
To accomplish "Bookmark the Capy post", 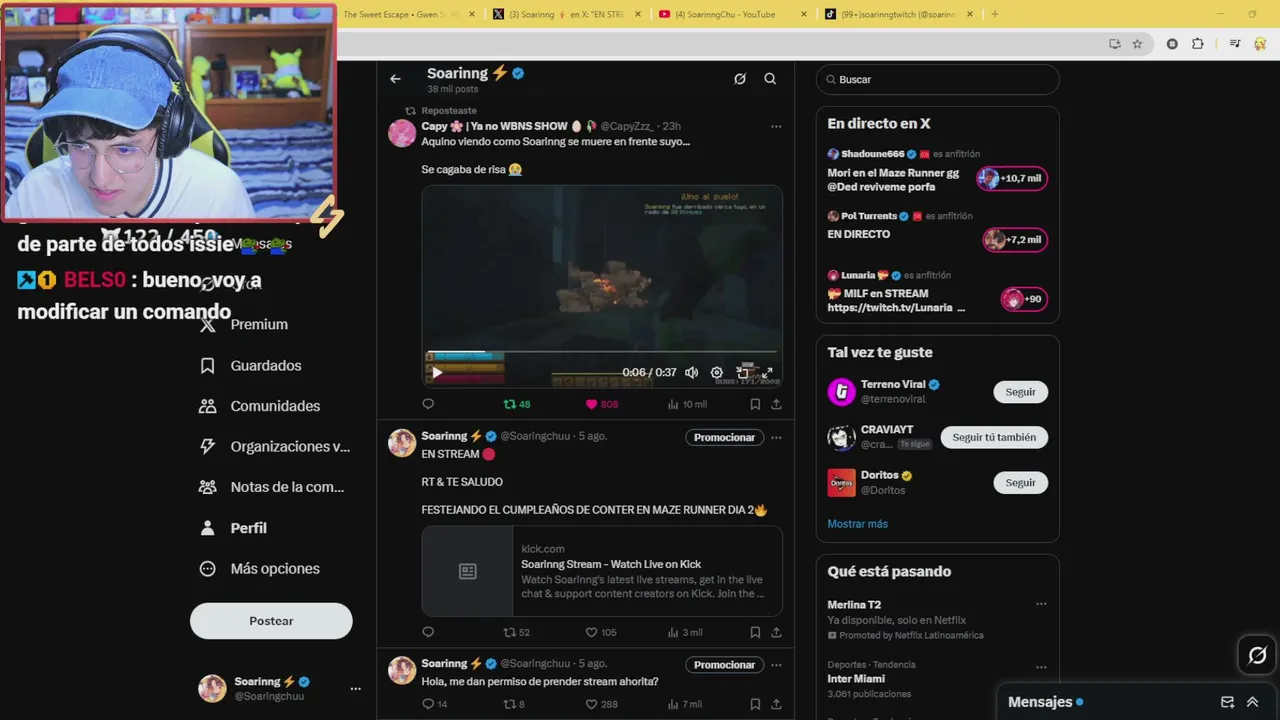I will pos(755,404).
